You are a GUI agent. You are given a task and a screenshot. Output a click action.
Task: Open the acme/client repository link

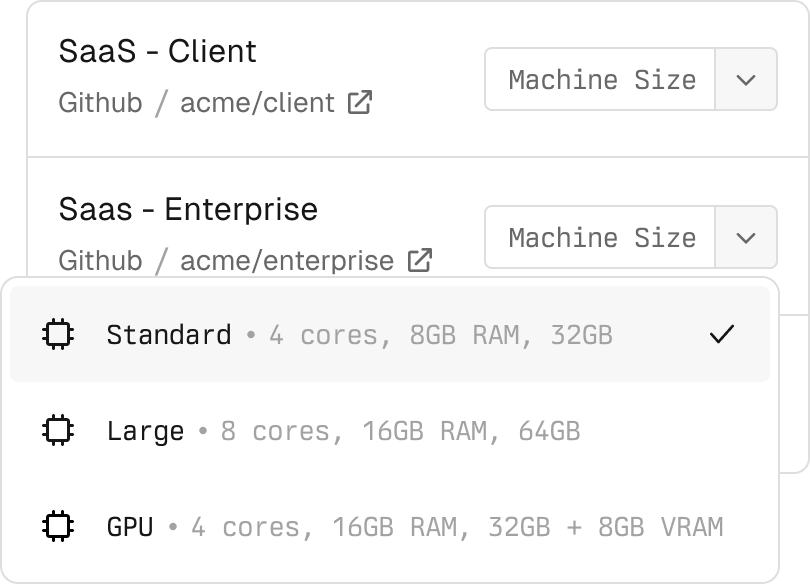click(x=257, y=102)
